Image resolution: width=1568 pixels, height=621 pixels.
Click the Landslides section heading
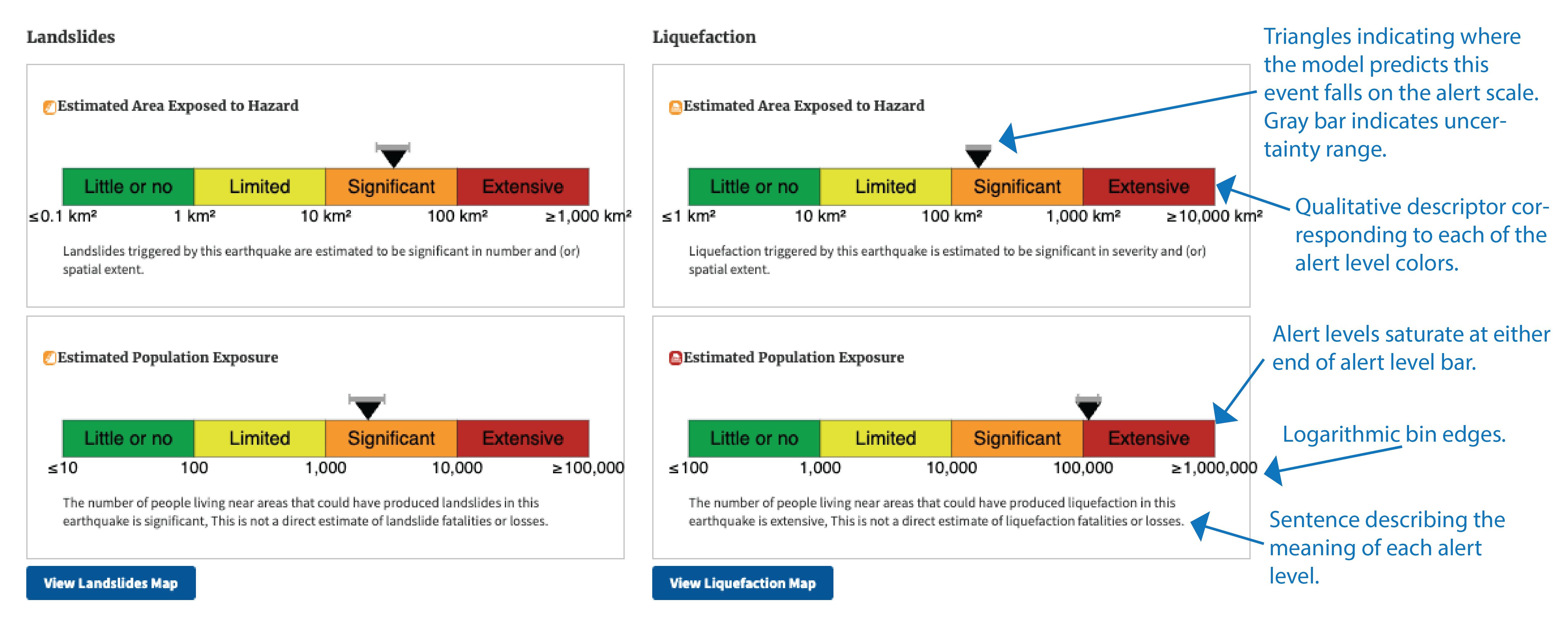[71, 37]
